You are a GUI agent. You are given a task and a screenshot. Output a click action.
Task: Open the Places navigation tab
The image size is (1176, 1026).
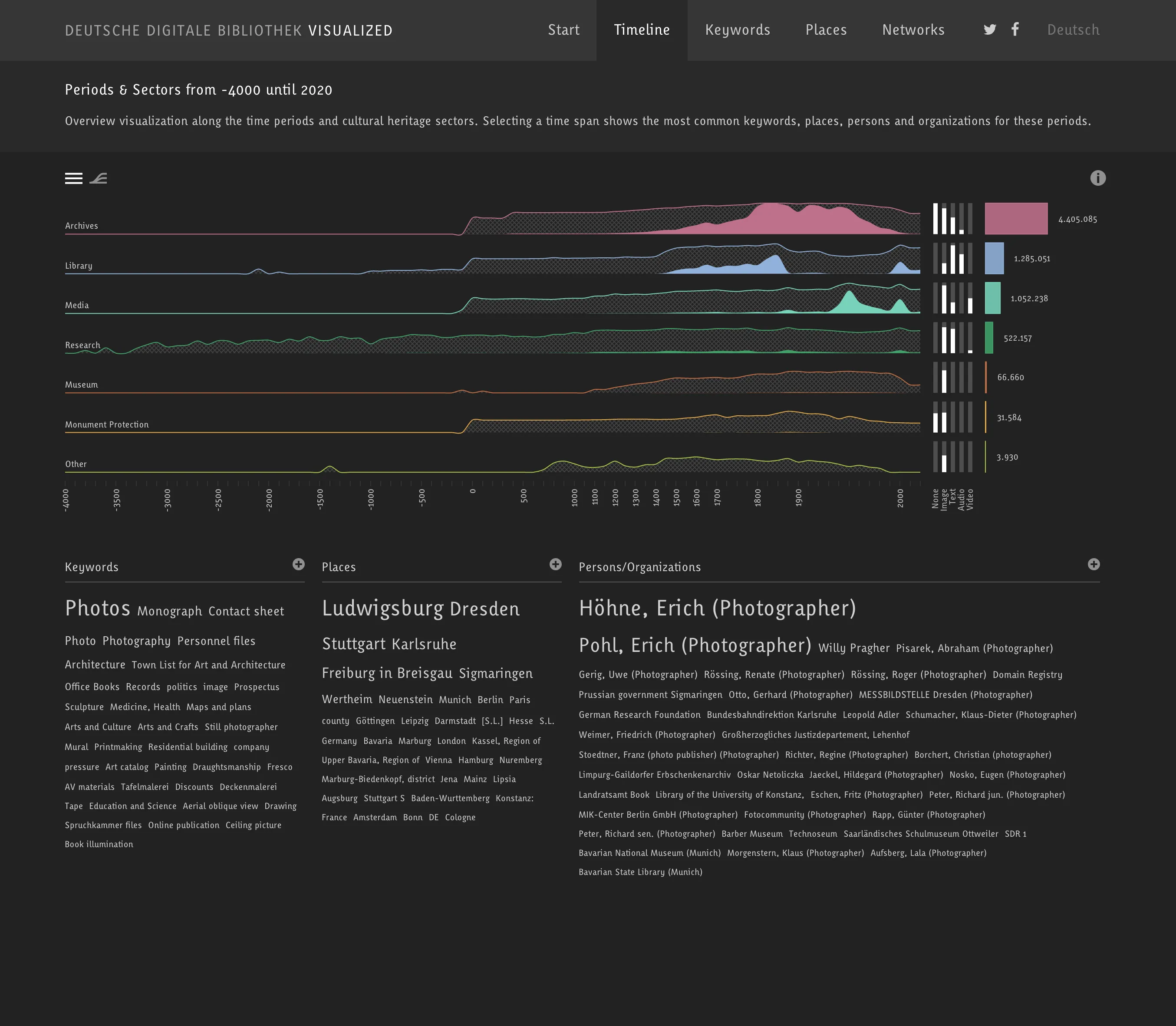826,30
